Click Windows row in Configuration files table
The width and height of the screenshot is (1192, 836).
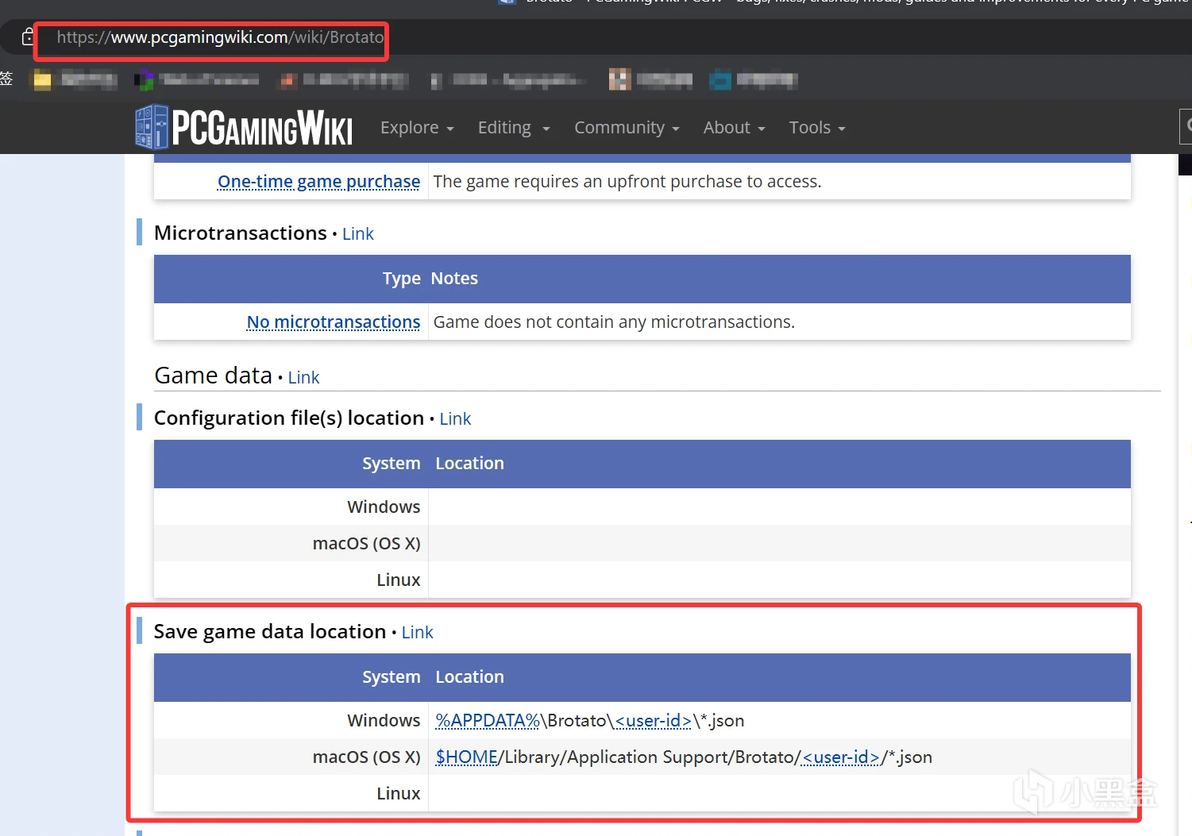tap(642, 507)
